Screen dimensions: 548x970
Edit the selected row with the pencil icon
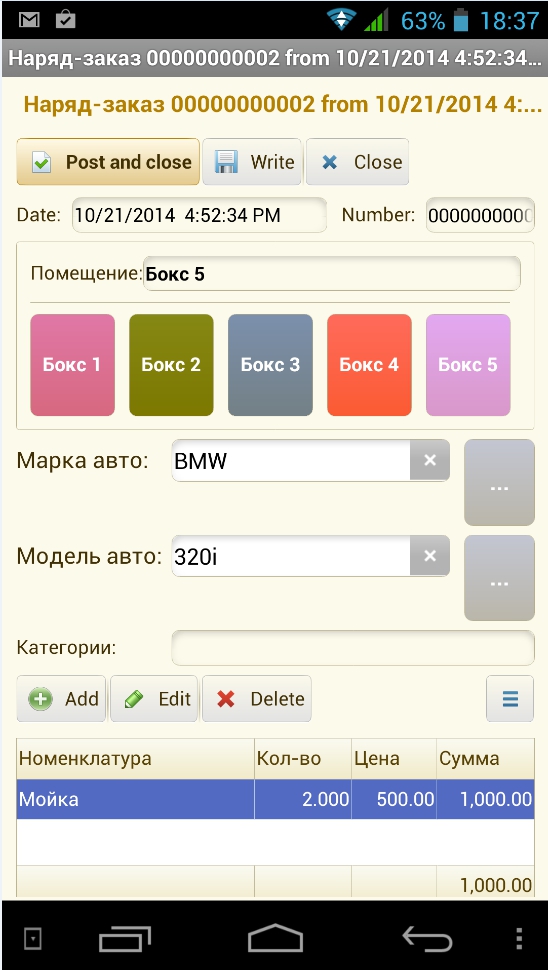[154, 698]
